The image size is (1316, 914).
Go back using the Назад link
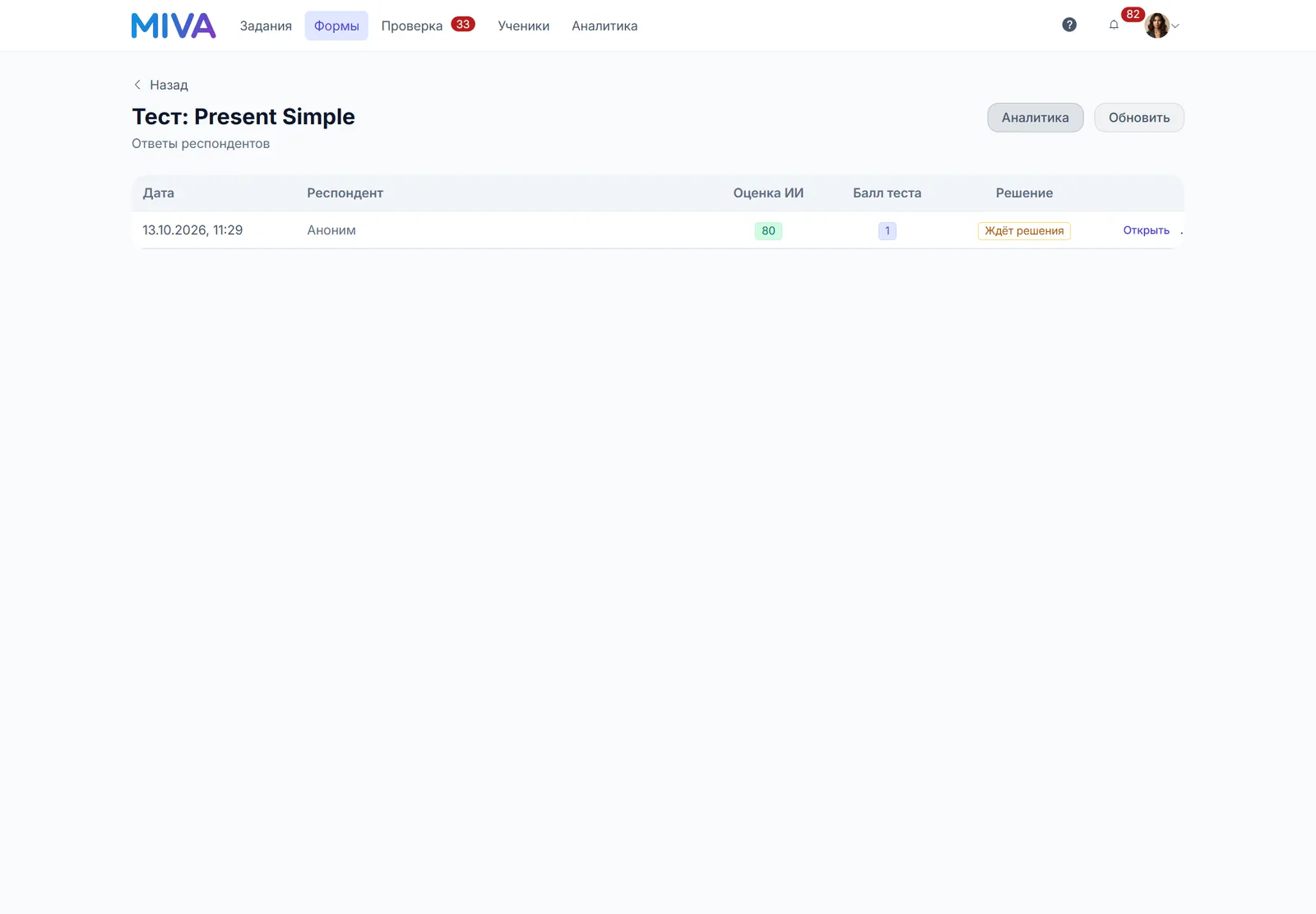click(x=161, y=85)
